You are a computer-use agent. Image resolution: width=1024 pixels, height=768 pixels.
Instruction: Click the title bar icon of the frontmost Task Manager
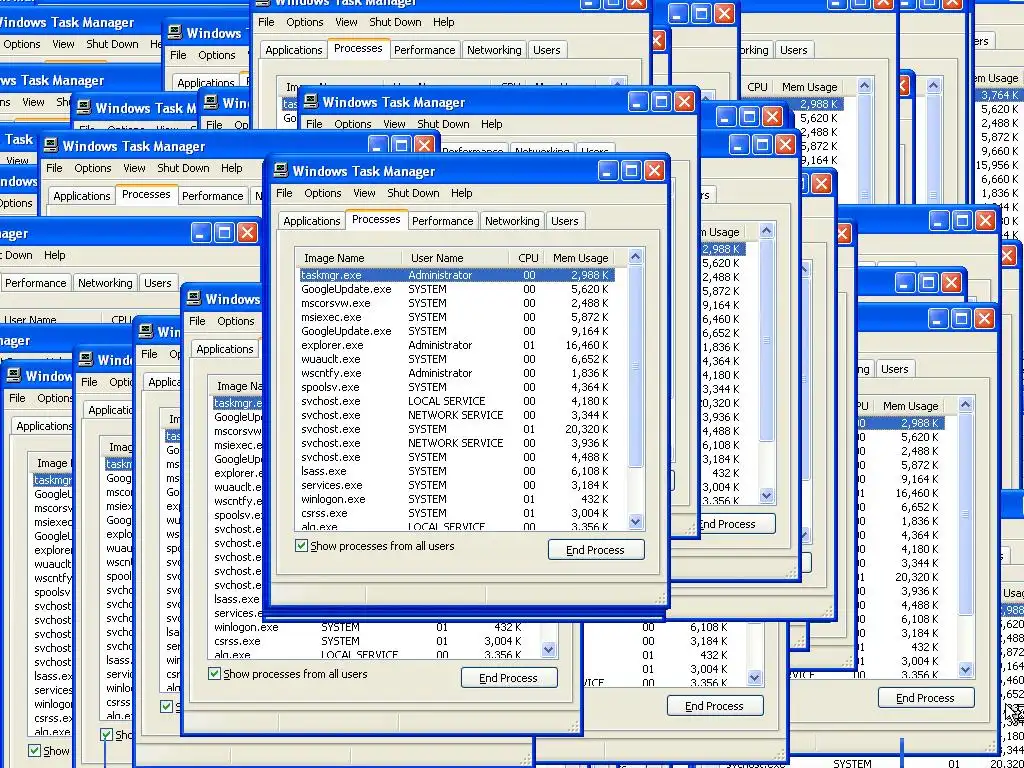click(x=281, y=170)
